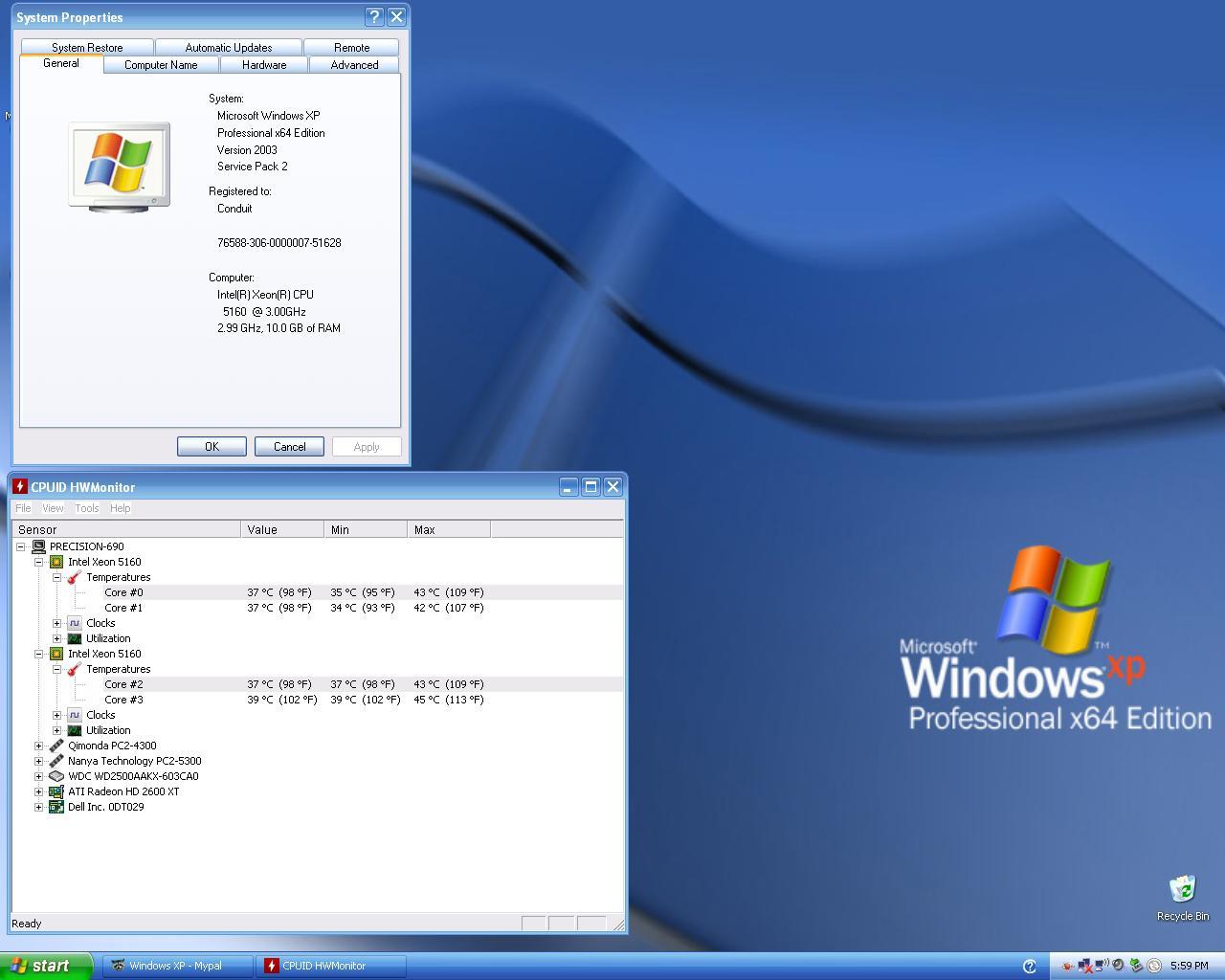
Task: Open the View menu in HWMonitor
Action: [x=53, y=508]
